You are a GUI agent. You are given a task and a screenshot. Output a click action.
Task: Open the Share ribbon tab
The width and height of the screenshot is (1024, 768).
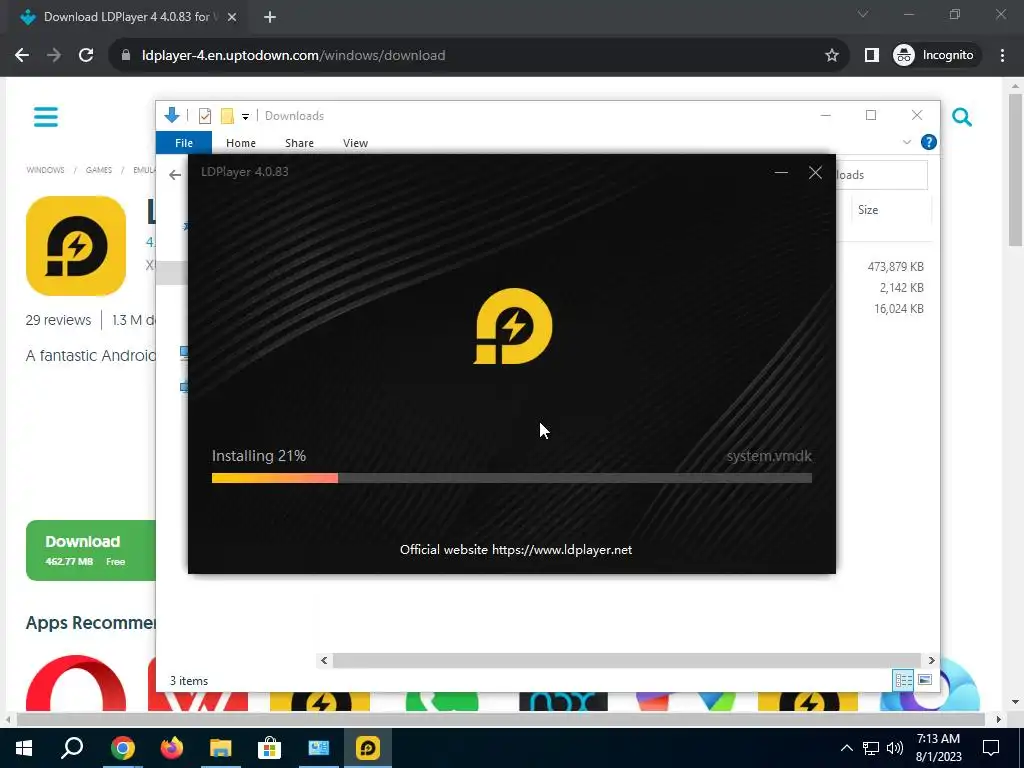point(299,142)
